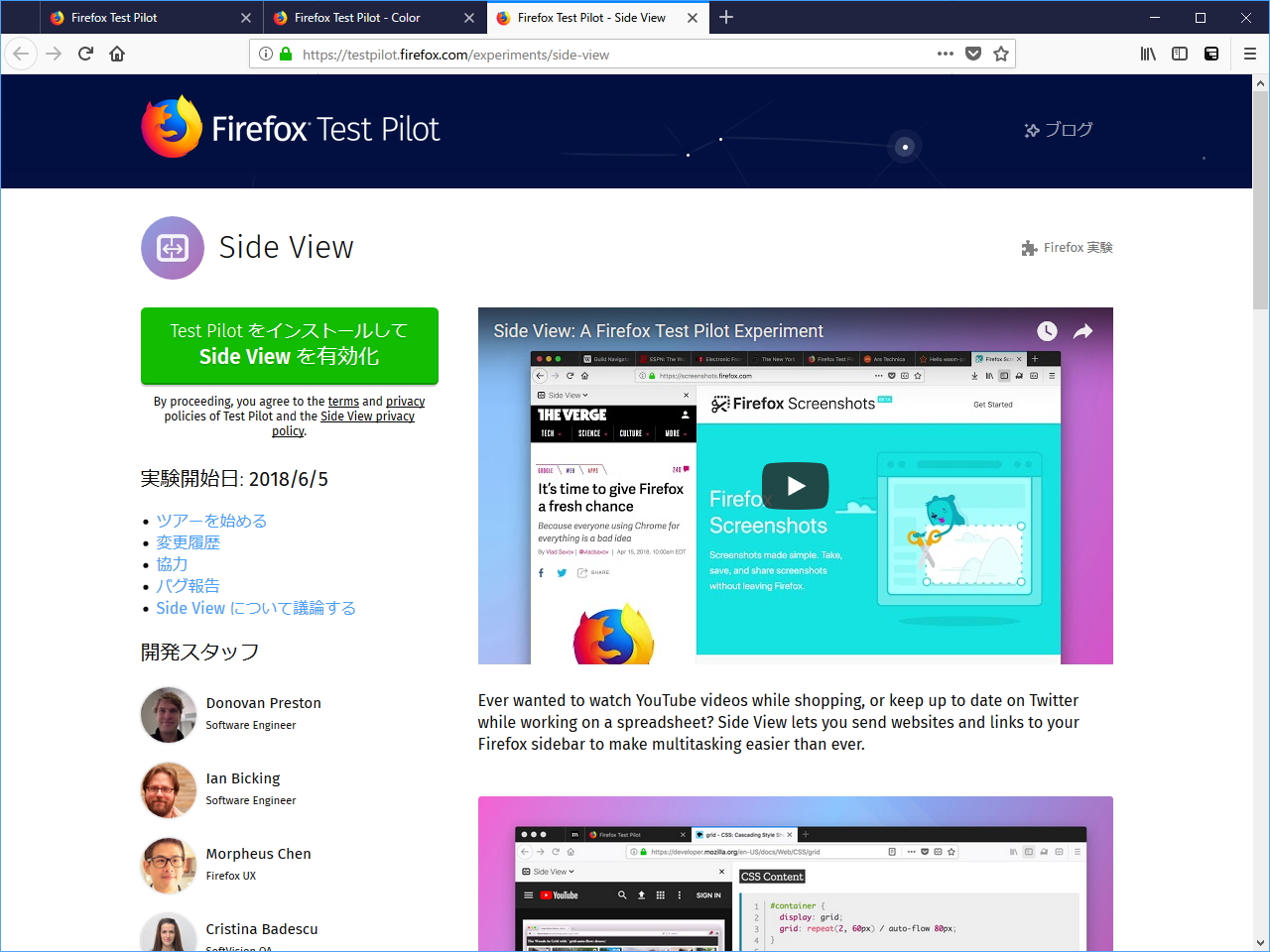This screenshot has height=952, width=1270.
Task: Reload the current page
Action: click(85, 54)
